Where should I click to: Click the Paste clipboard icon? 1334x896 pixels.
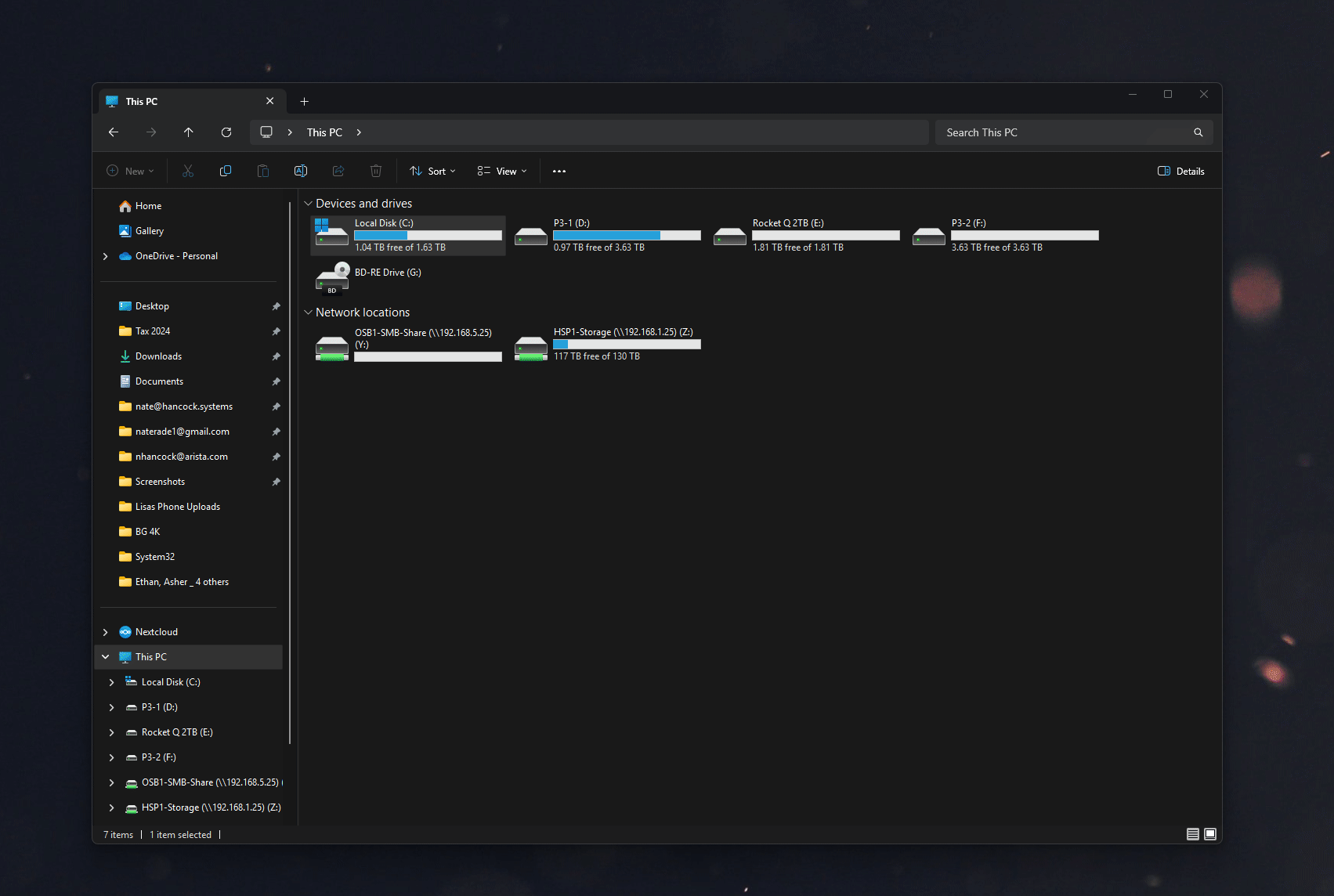(x=263, y=171)
